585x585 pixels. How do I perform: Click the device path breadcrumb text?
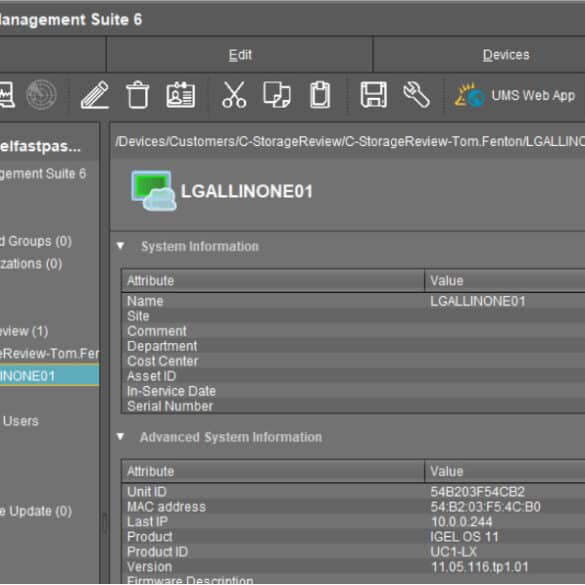[x=350, y=141]
